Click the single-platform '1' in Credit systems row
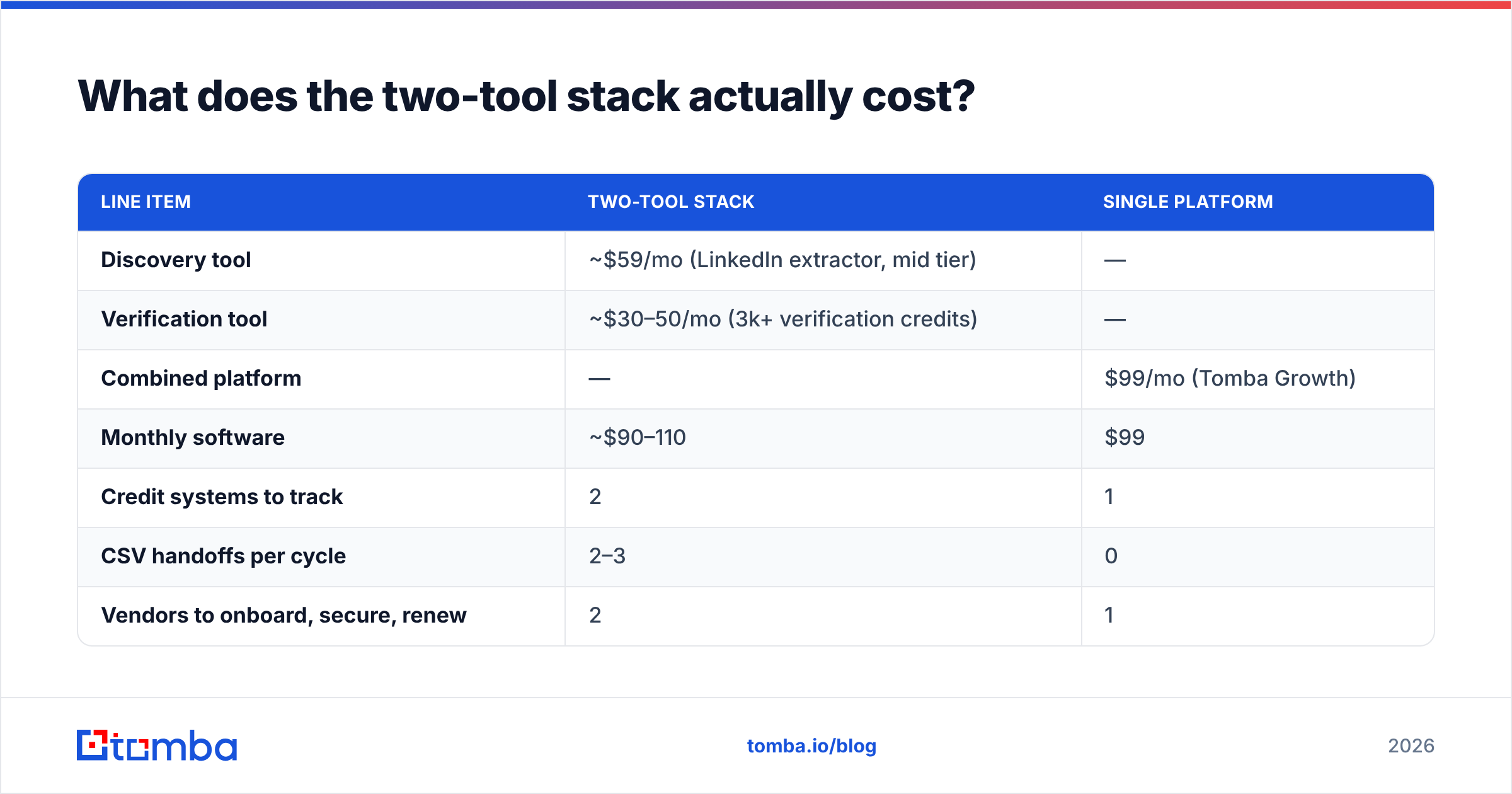The image size is (1512, 794). (1109, 497)
